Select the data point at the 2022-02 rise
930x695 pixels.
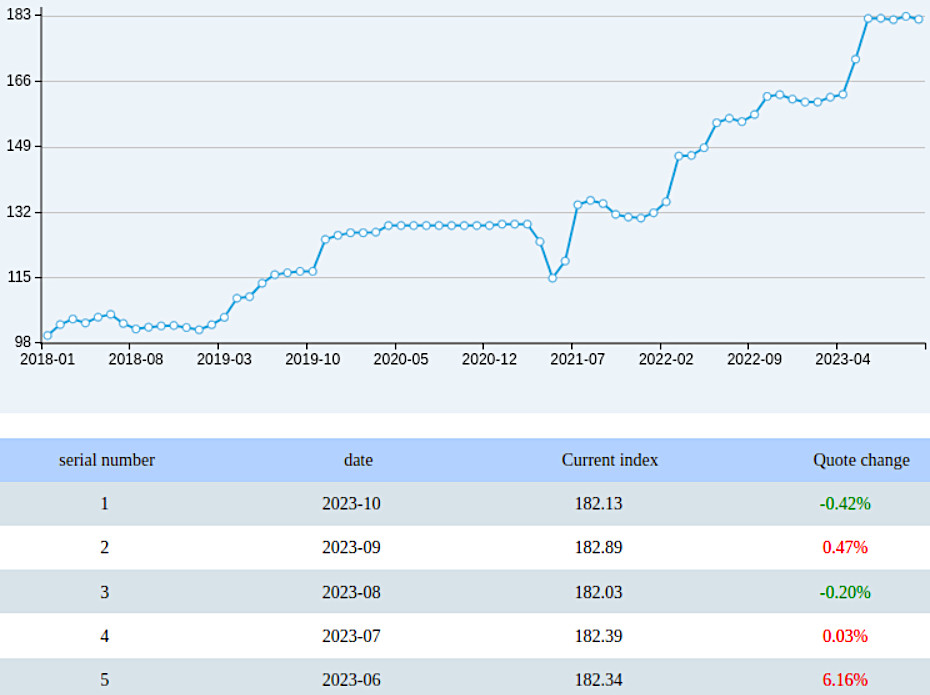click(665, 203)
